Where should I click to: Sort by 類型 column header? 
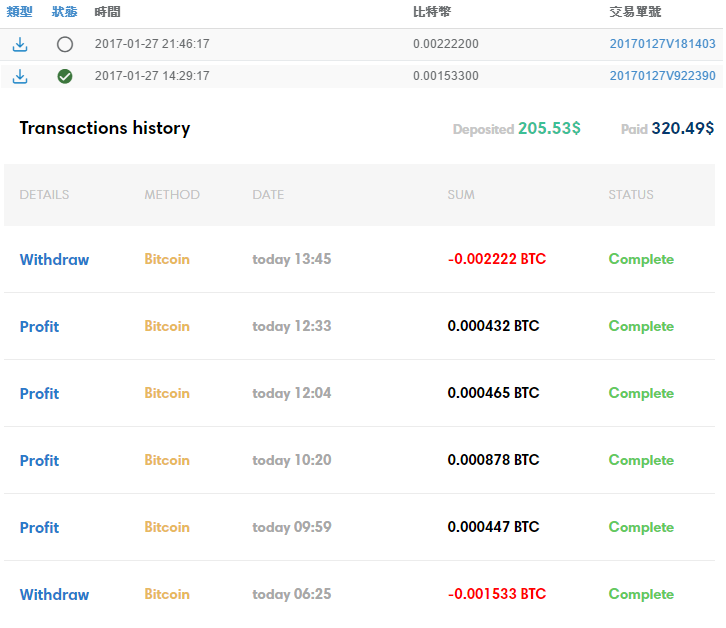[19, 12]
